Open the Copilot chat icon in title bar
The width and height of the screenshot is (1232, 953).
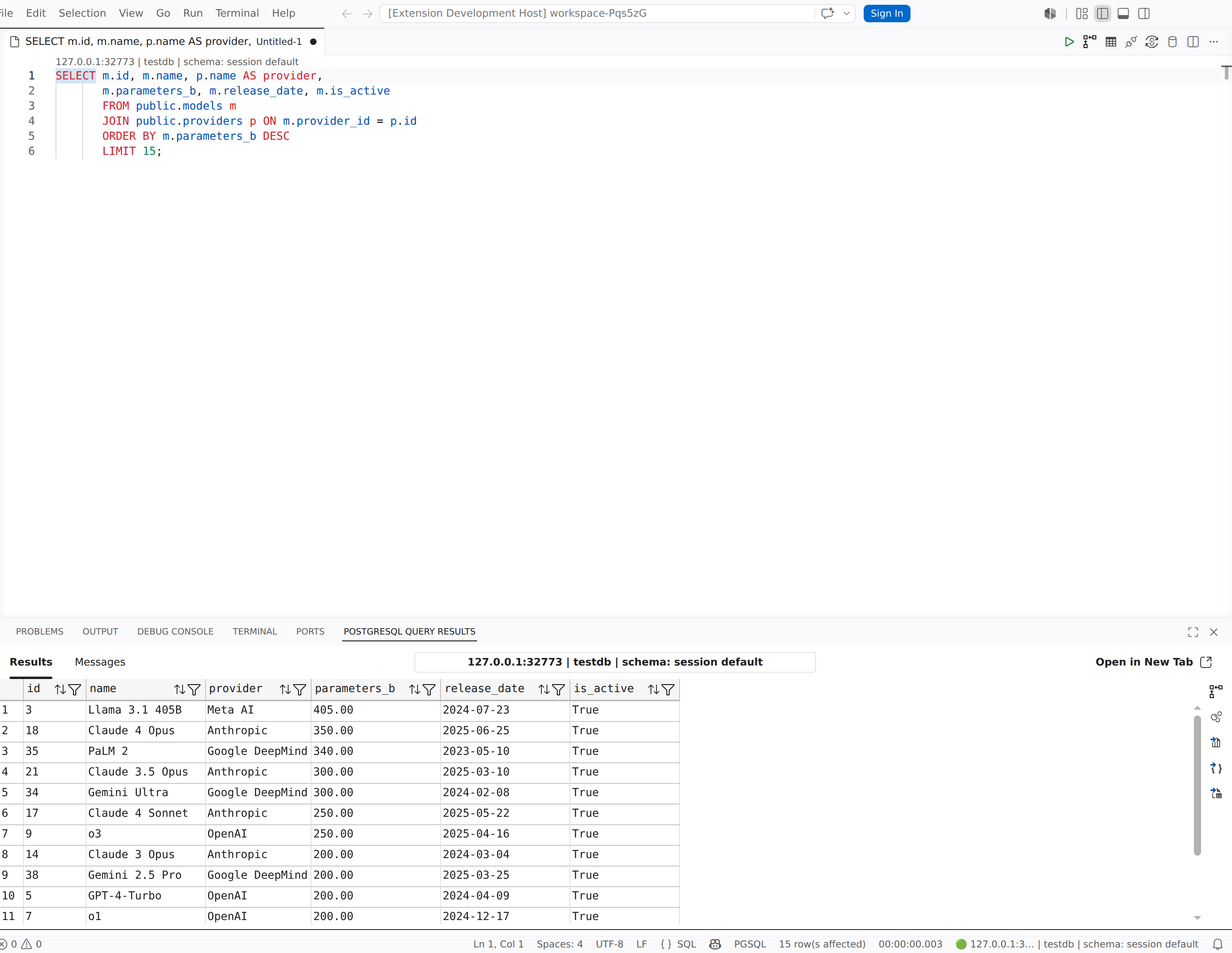click(828, 14)
